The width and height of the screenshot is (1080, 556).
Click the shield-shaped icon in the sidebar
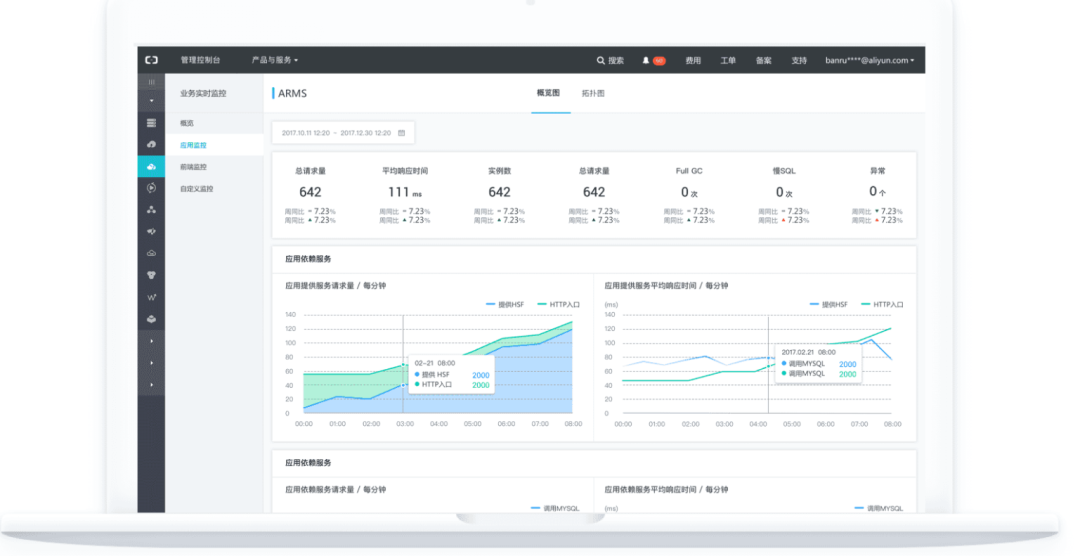[152, 275]
